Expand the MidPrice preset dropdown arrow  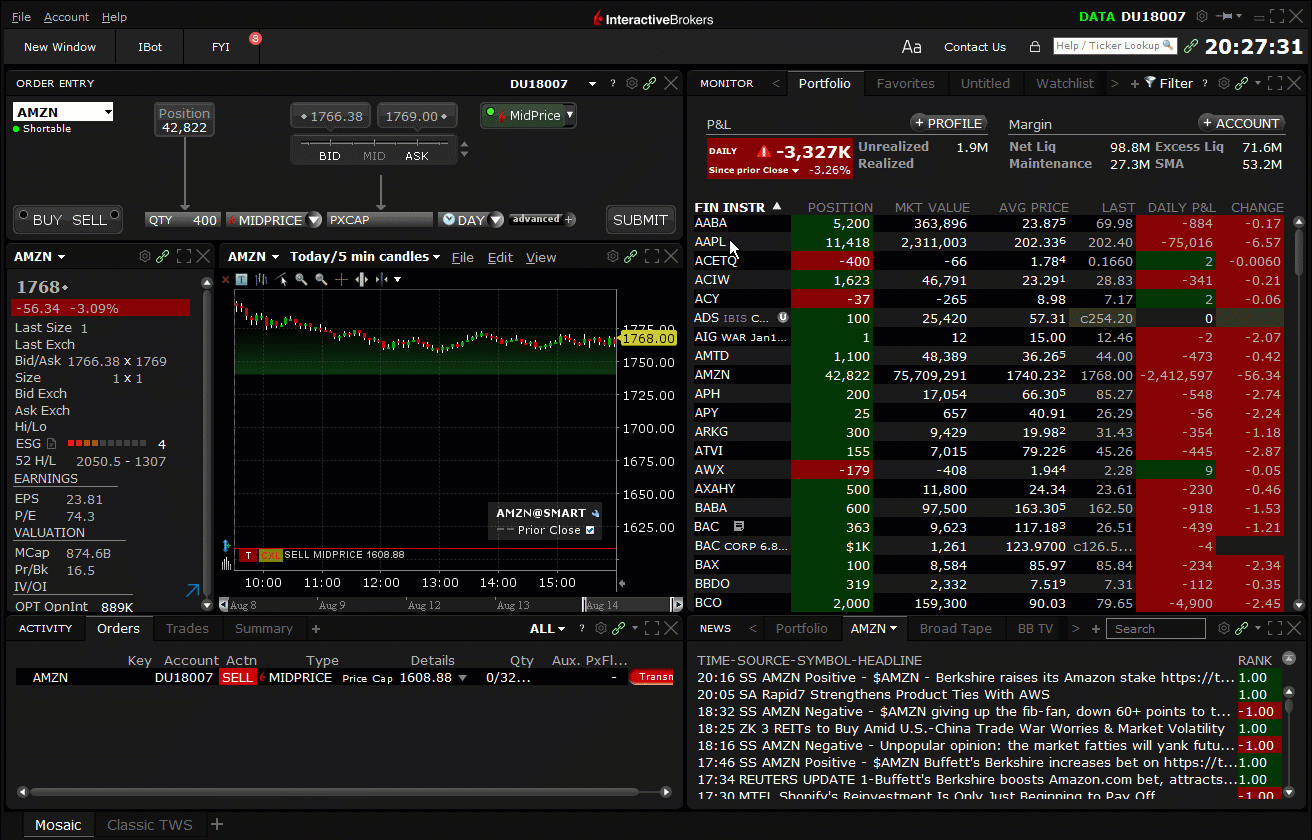tap(570, 115)
